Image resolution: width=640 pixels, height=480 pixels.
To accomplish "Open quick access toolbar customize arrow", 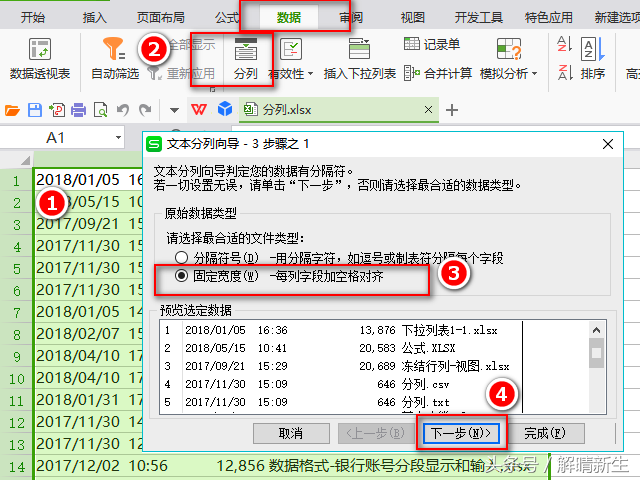I will click(x=174, y=110).
